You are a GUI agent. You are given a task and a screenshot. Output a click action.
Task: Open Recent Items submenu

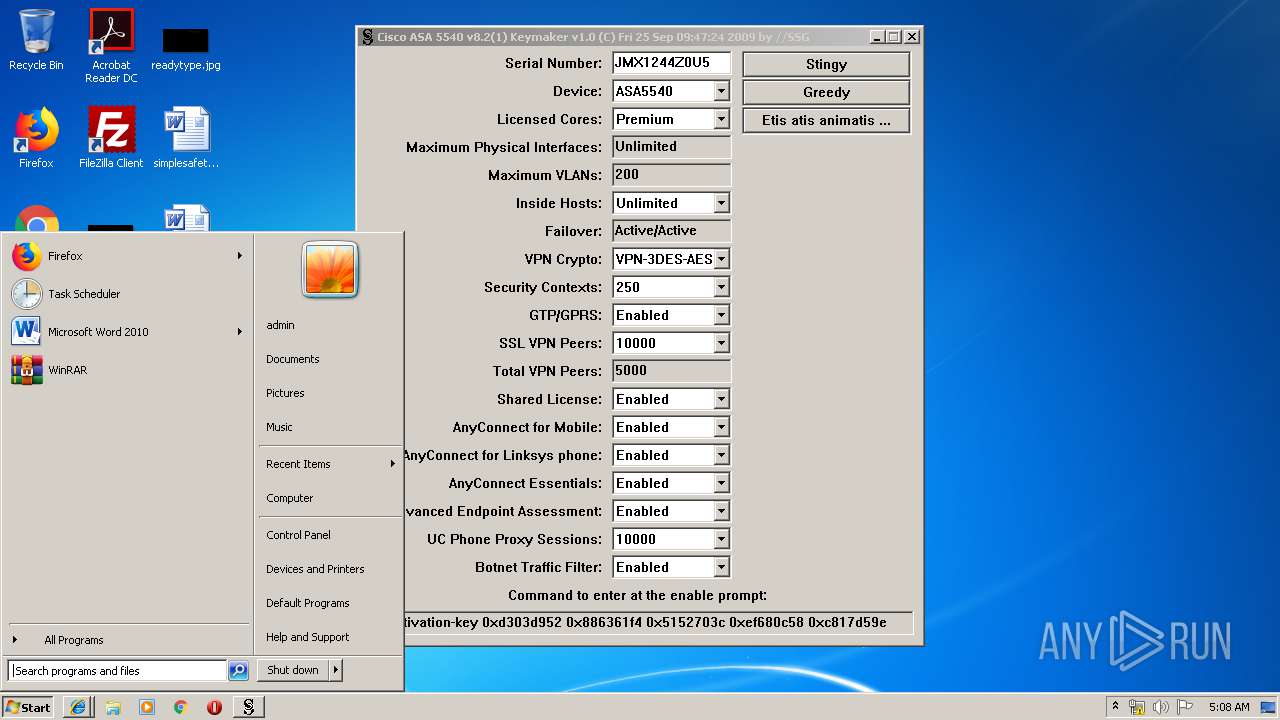tap(330, 464)
